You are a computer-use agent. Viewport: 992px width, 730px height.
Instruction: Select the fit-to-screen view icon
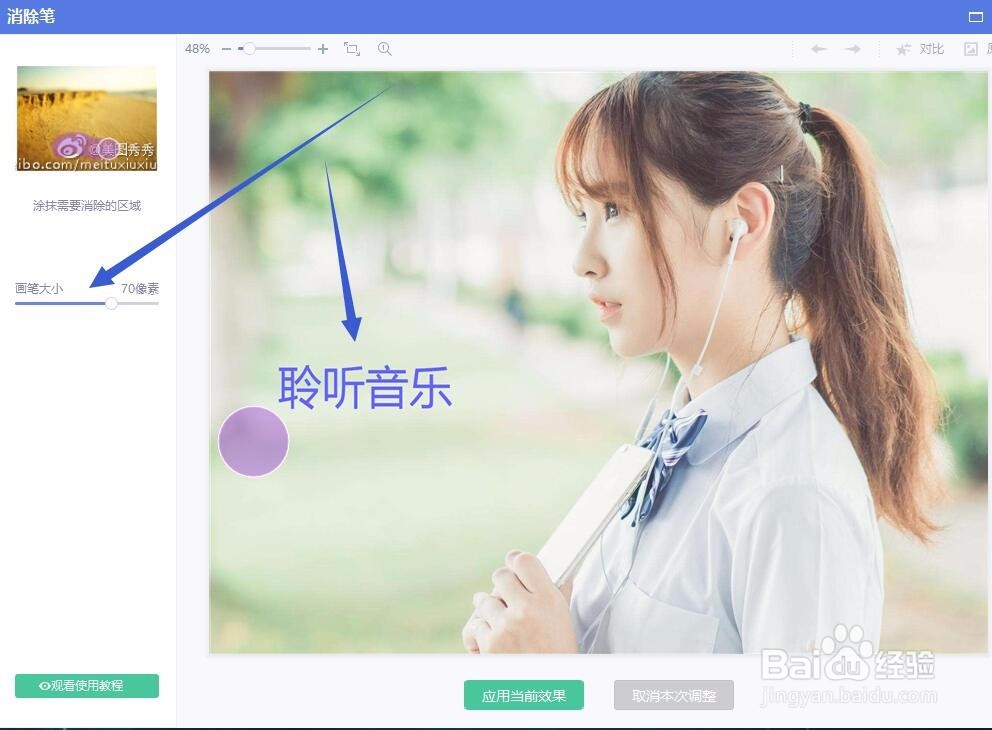pyautogui.click(x=353, y=48)
